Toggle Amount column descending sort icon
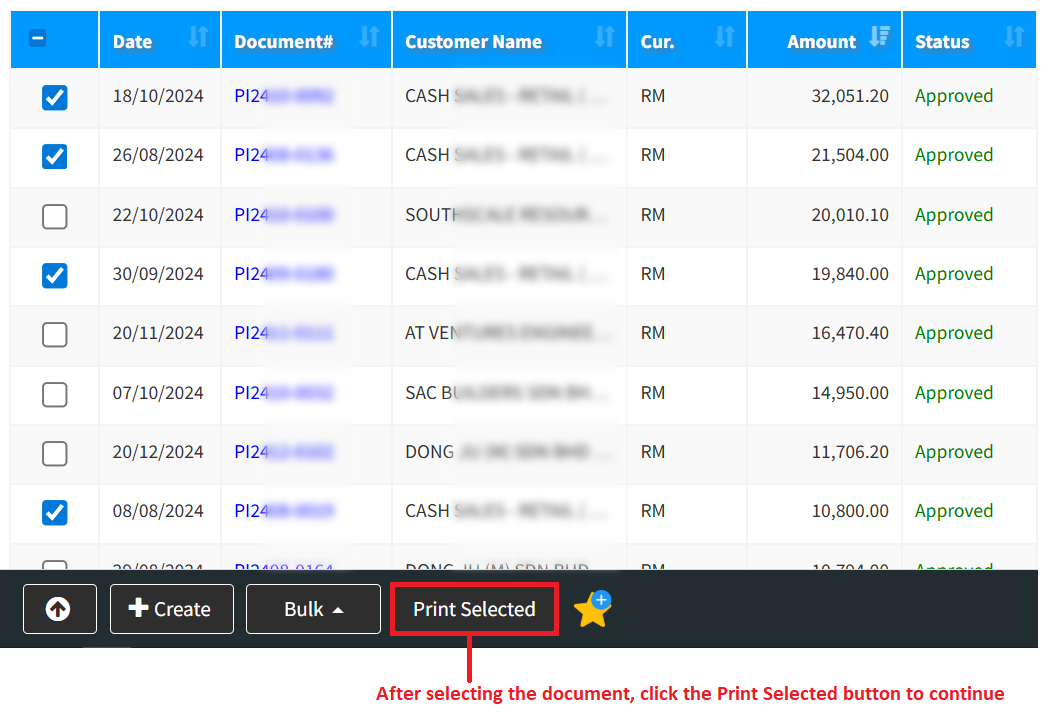 tap(879, 38)
